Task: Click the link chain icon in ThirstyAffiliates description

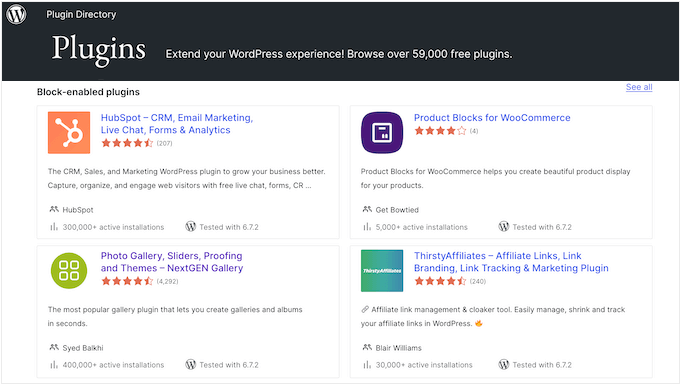Action: [365, 309]
